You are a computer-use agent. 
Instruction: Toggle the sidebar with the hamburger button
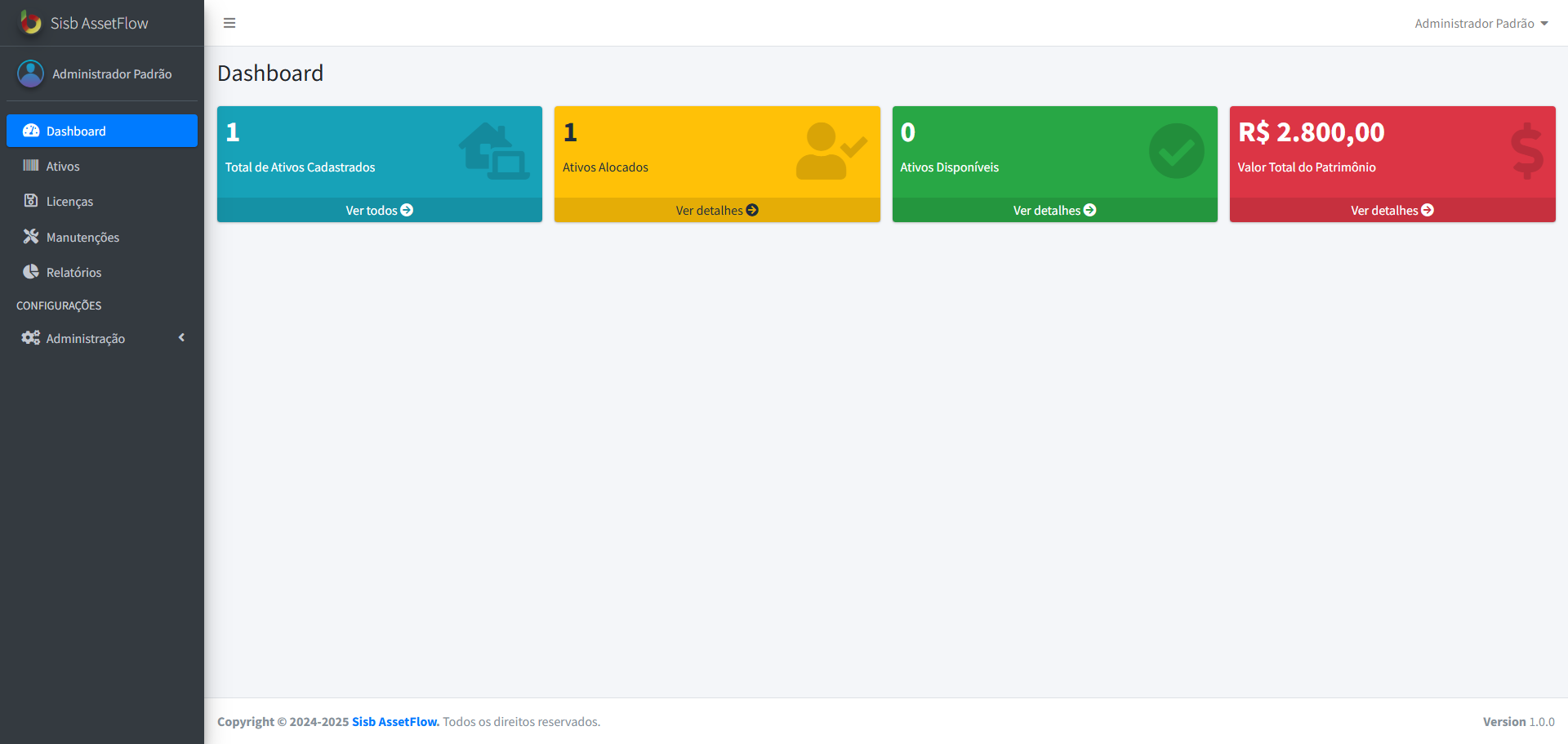pos(229,23)
